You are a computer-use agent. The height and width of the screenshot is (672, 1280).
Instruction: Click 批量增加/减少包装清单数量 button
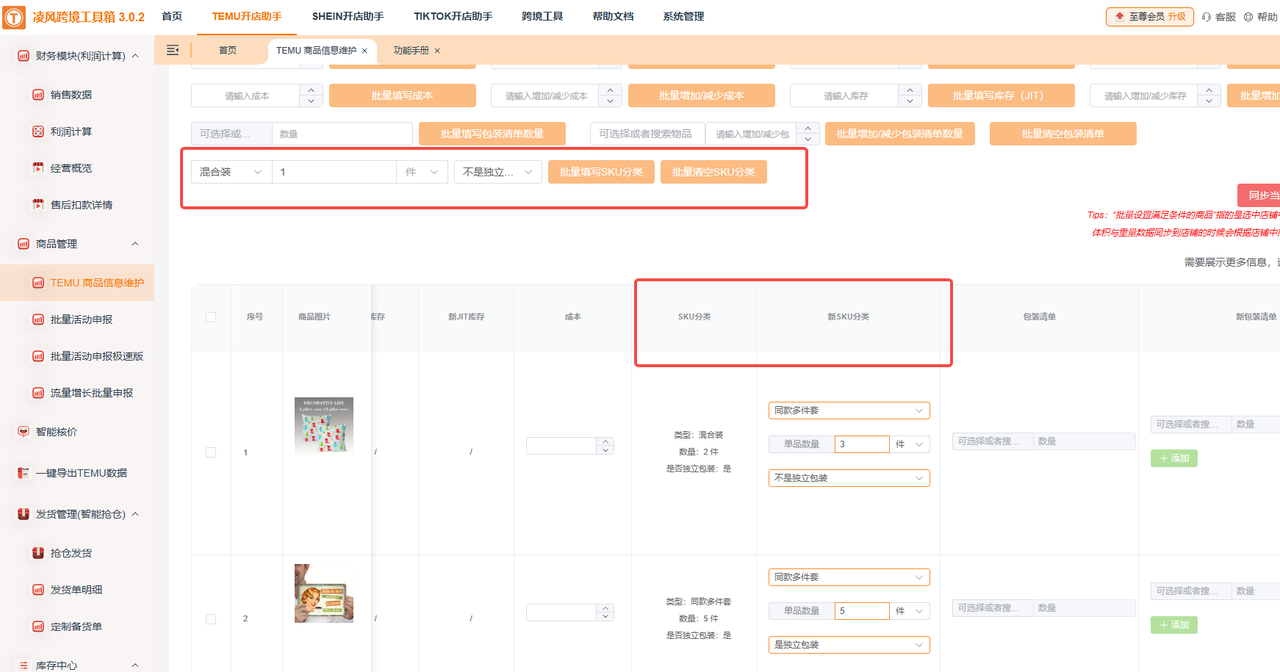[x=900, y=134]
